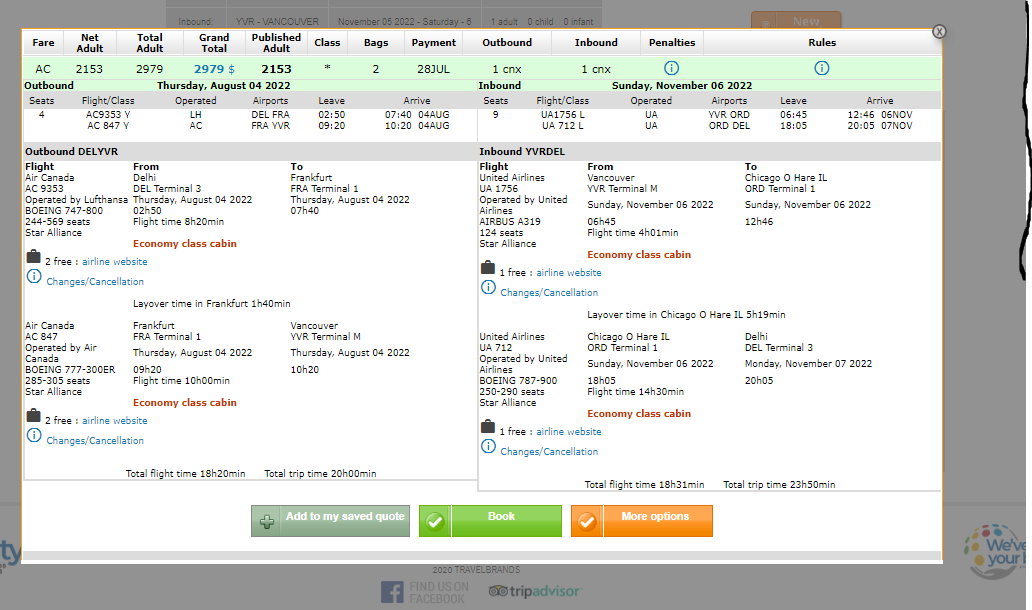The height and width of the screenshot is (610, 1032).
Task: Click Add to my saved quote
Action: [330, 520]
